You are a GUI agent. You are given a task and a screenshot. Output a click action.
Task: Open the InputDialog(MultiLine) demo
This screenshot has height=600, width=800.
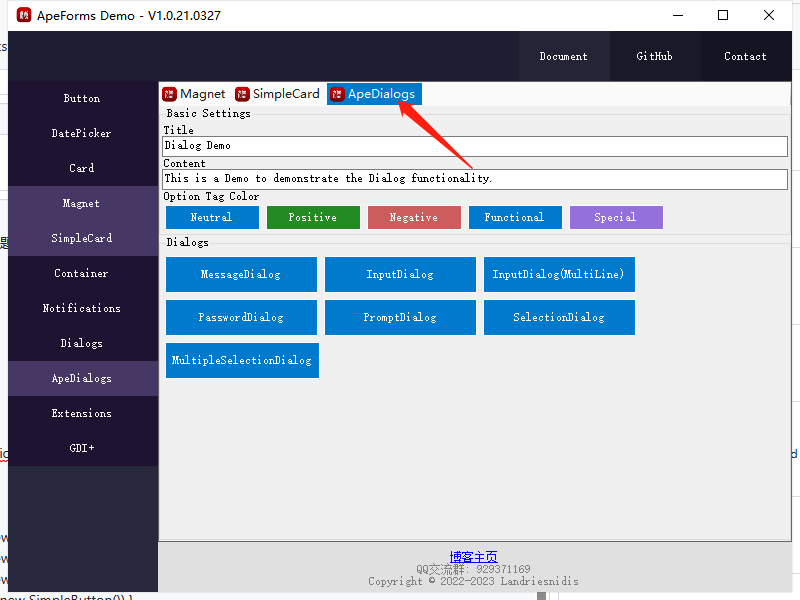tap(559, 274)
